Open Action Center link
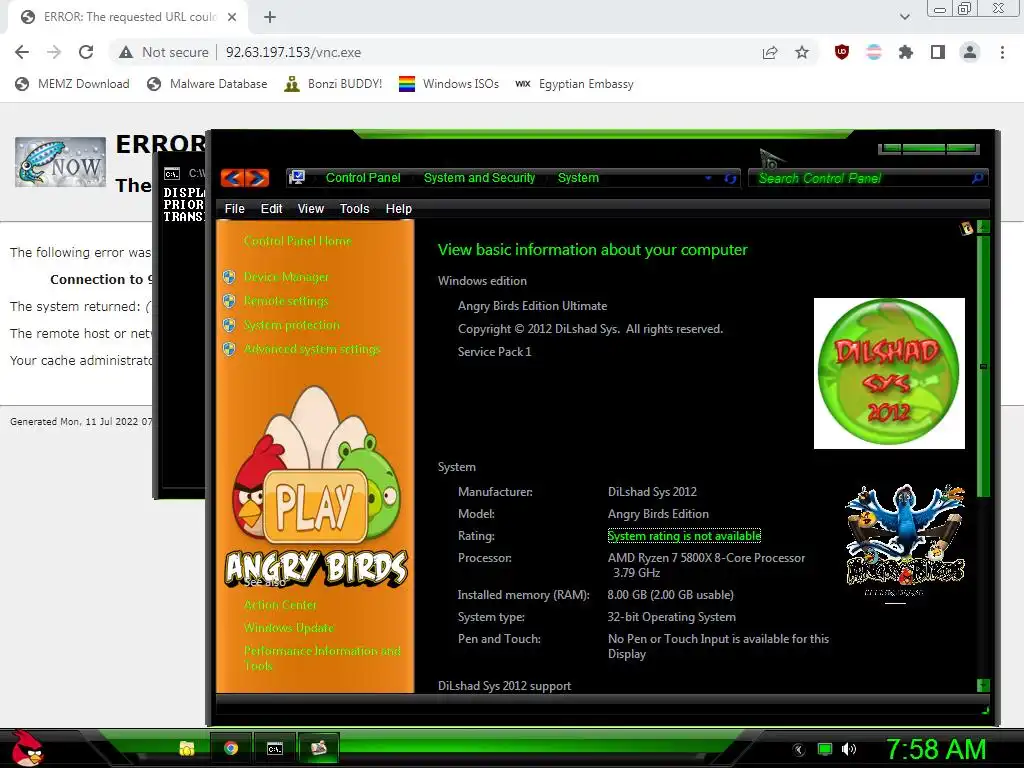Image resolution: width=1024 pixels, height=768 pixels. pyautogui.click(x=280, y=605)
